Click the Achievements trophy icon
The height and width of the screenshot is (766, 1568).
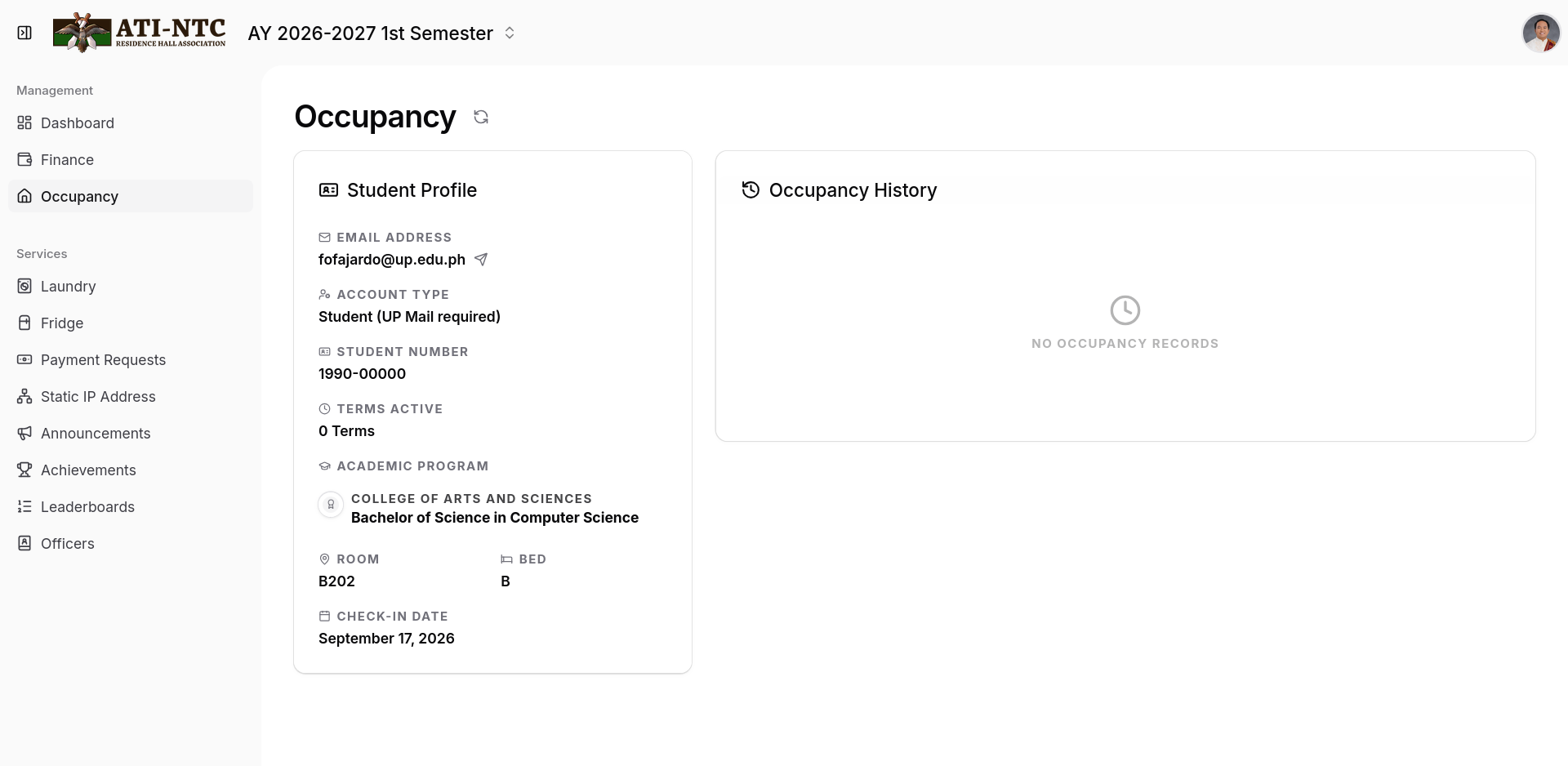click(x=24, y=470)
